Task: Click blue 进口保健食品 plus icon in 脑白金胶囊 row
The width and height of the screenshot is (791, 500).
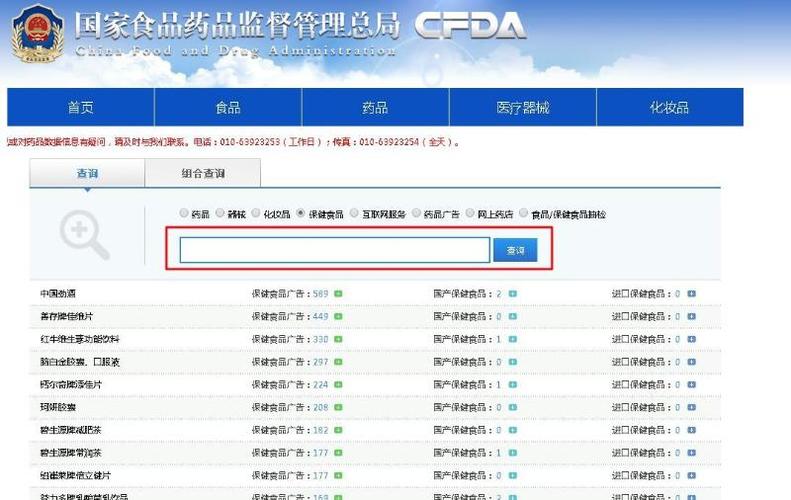Action: tap(692, 362)
